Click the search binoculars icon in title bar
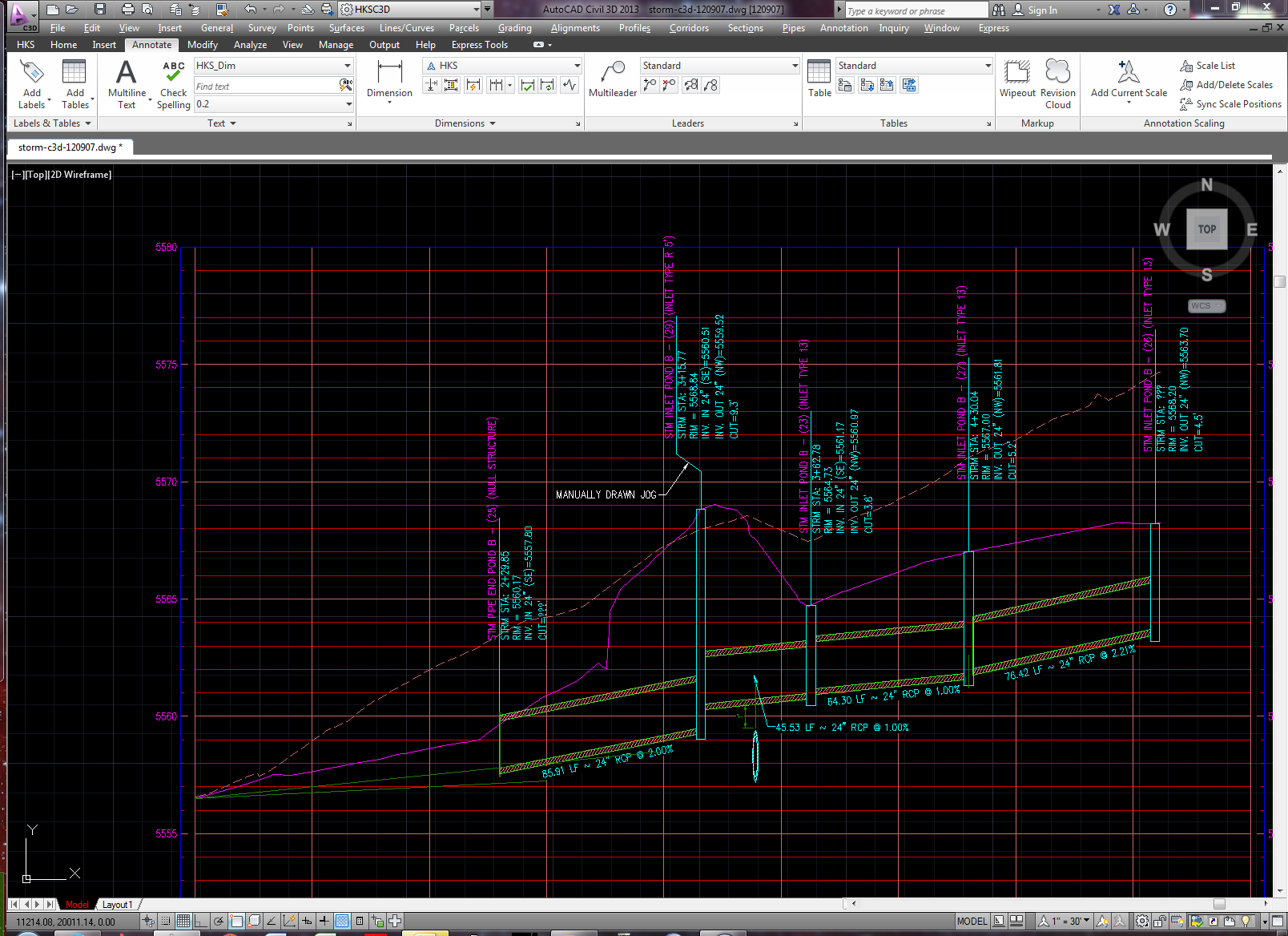Image resolution: width=1288 pixels, height=936 pixels. [x=999, y=10]
